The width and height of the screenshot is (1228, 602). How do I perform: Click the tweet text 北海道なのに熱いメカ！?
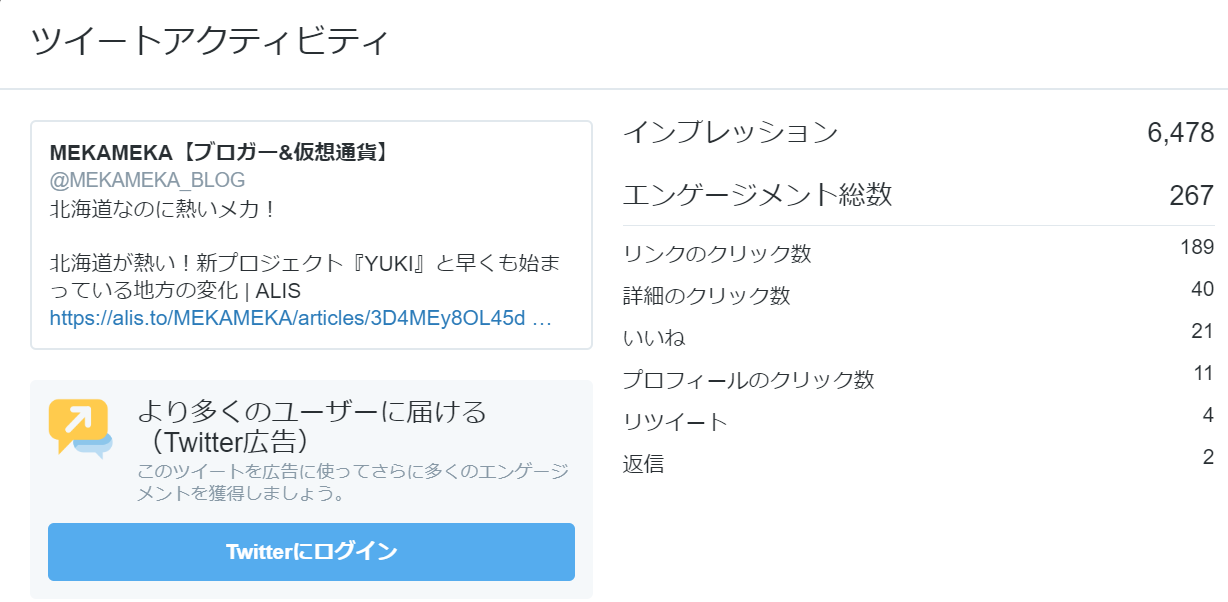[162, 210]
